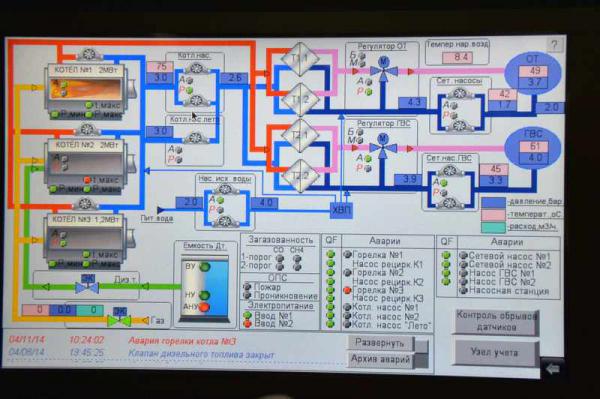The width and height of the screenshot is (600, 399).
Task: Click the T2.2 heat exchanger symbol
Action: coord(300,176)
